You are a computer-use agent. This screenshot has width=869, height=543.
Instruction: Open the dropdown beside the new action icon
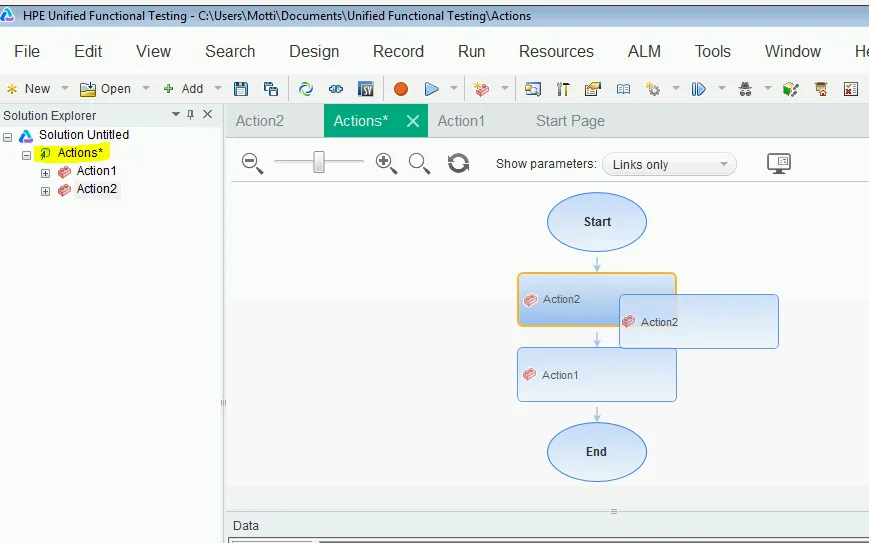coord(504,88)
